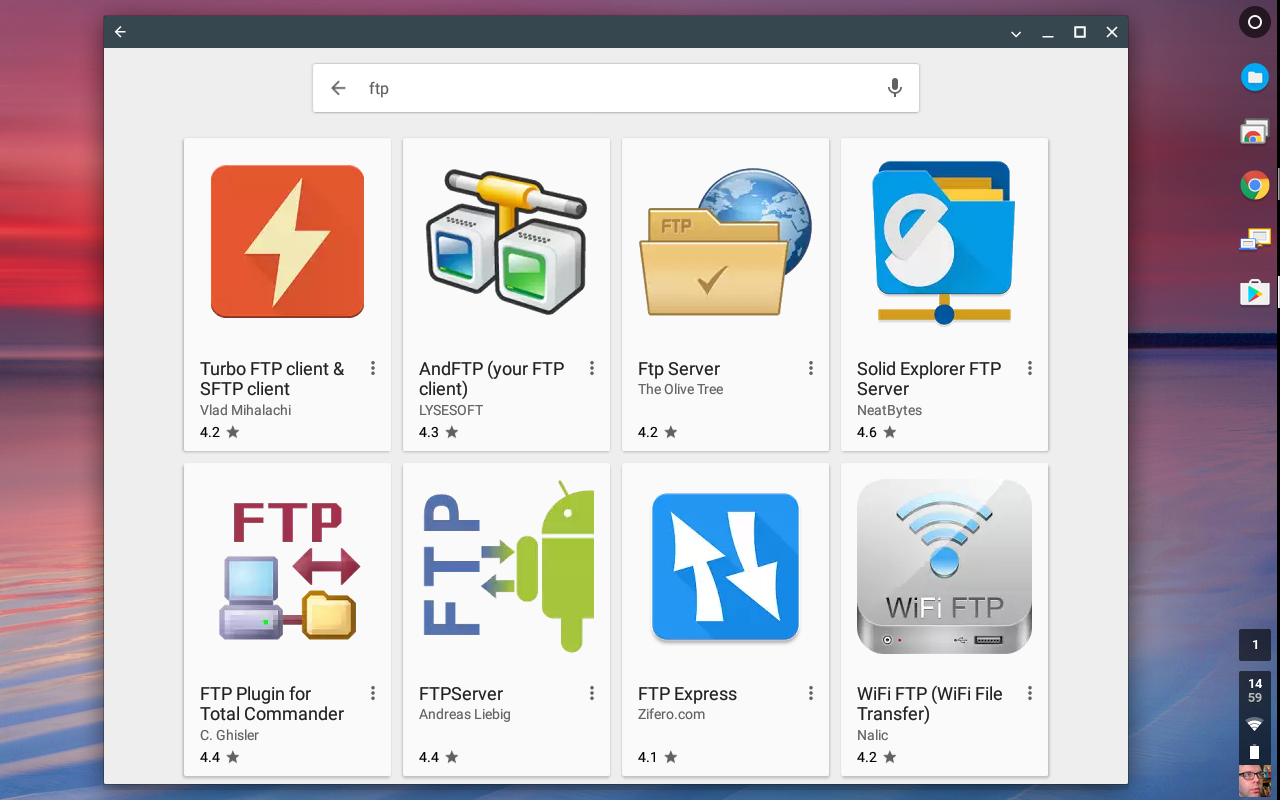Click the 4.6 rating on Solid Explorer

877,432
